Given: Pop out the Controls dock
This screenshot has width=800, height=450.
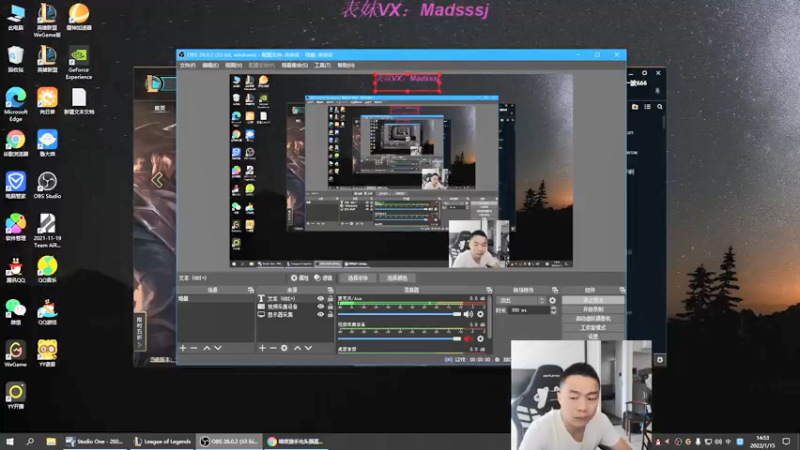Looking at the screenshot, I should (x=622, y=290).
